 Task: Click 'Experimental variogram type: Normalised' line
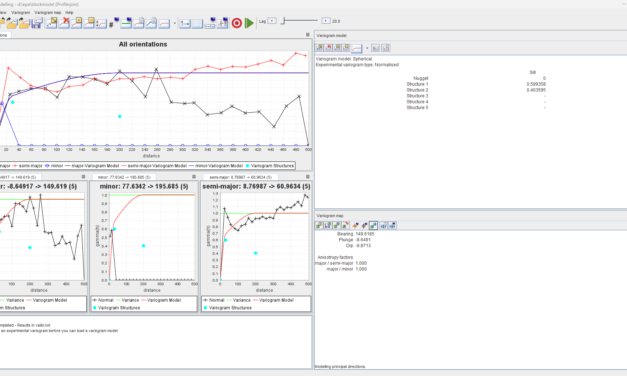pyautogui.click(x=357, y=65)
